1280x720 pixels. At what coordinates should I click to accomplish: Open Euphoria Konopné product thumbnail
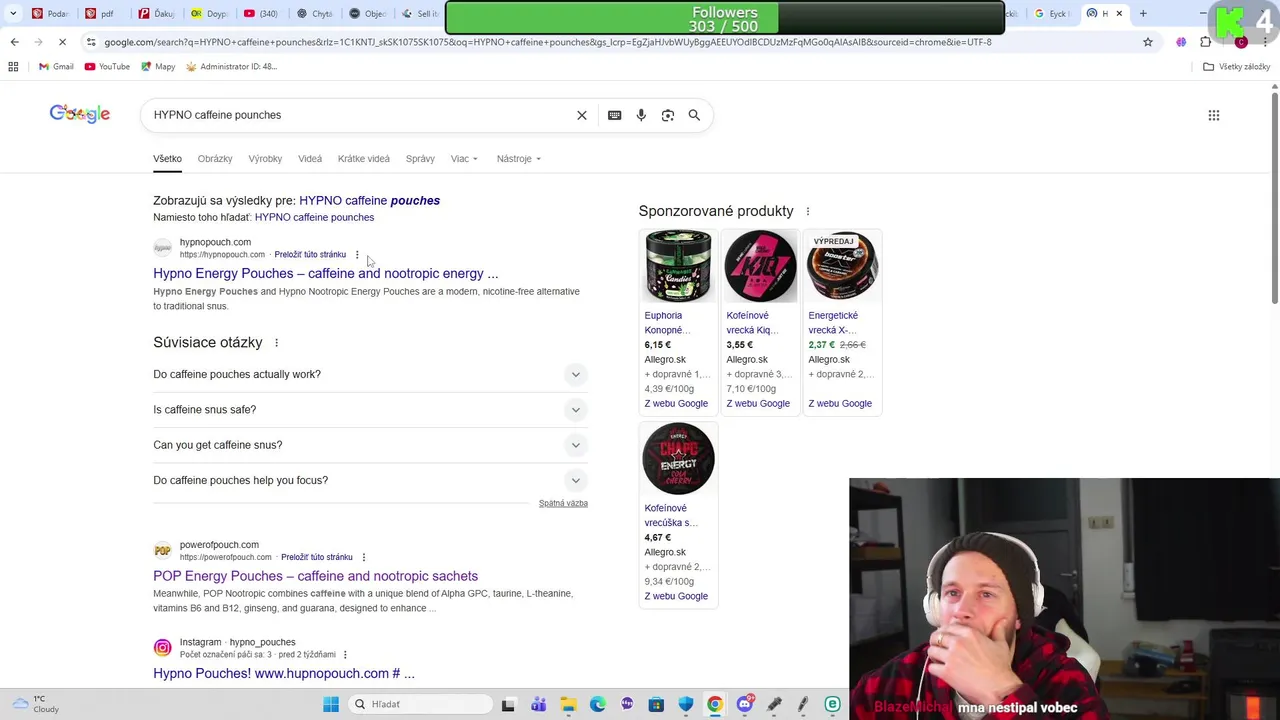click(x=678, y=266)
